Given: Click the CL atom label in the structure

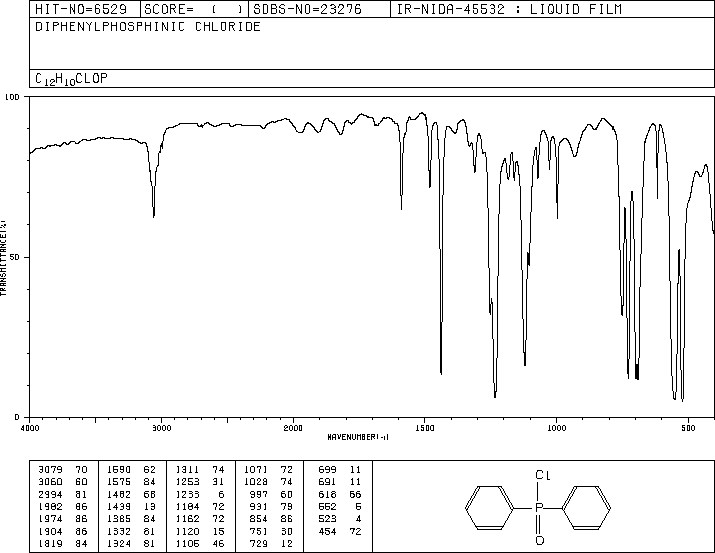Looking at the screenshot, I should (x=543, y=475).
